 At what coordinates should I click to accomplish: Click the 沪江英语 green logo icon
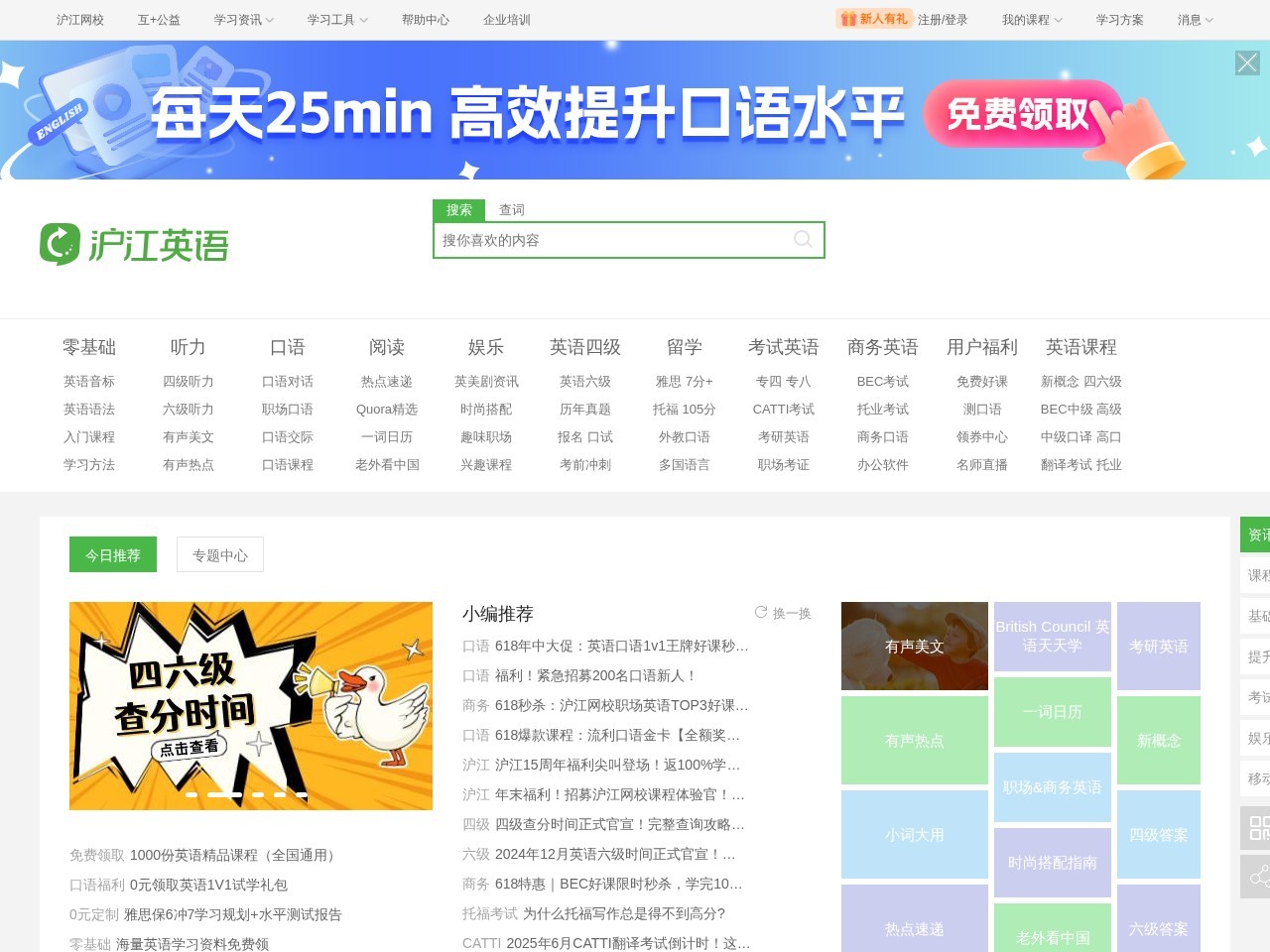[x=62, y=242]
